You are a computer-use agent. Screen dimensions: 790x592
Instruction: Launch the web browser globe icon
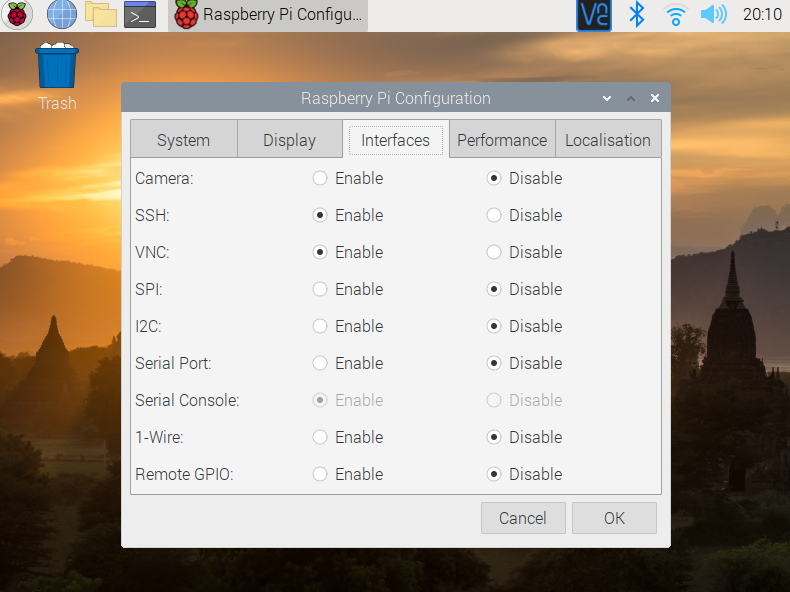[62, 15]
